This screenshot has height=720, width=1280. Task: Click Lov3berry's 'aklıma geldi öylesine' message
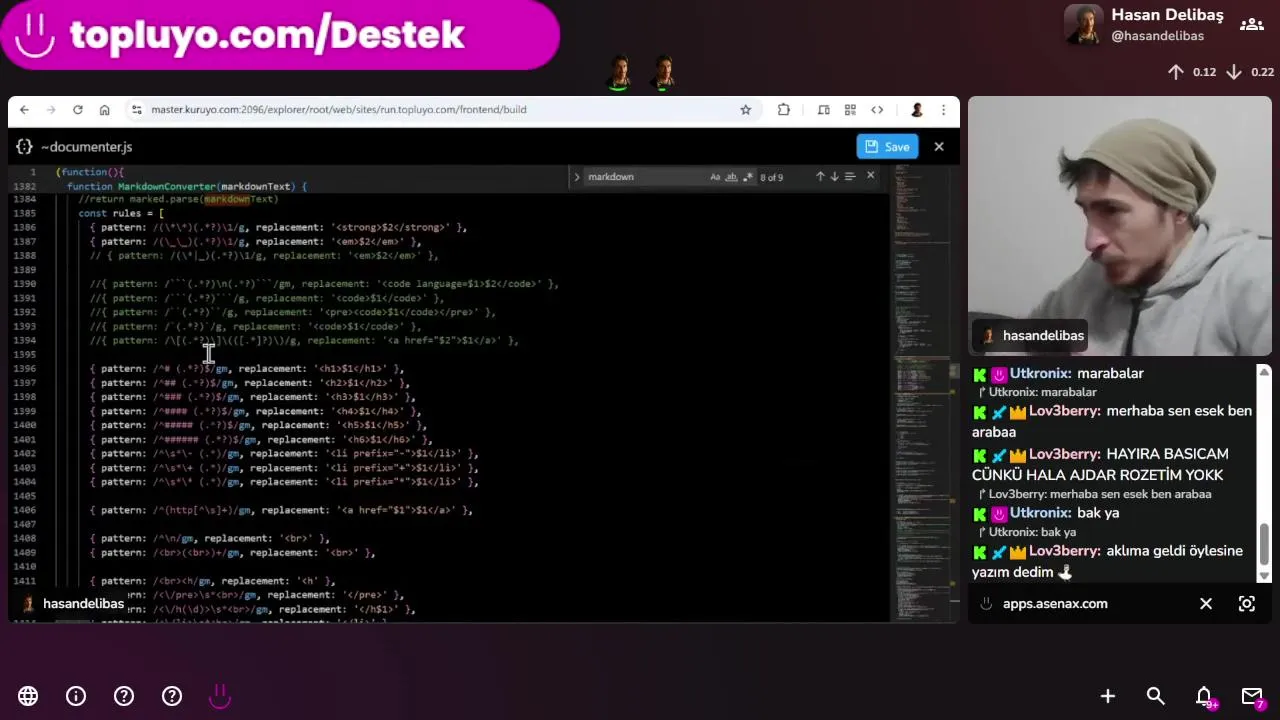click(1107, 561)
